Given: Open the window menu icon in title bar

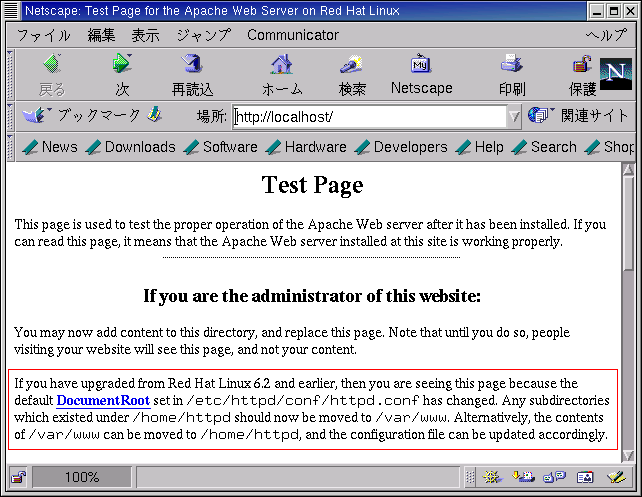Looking at the screenshot, I should pos(11,11).
